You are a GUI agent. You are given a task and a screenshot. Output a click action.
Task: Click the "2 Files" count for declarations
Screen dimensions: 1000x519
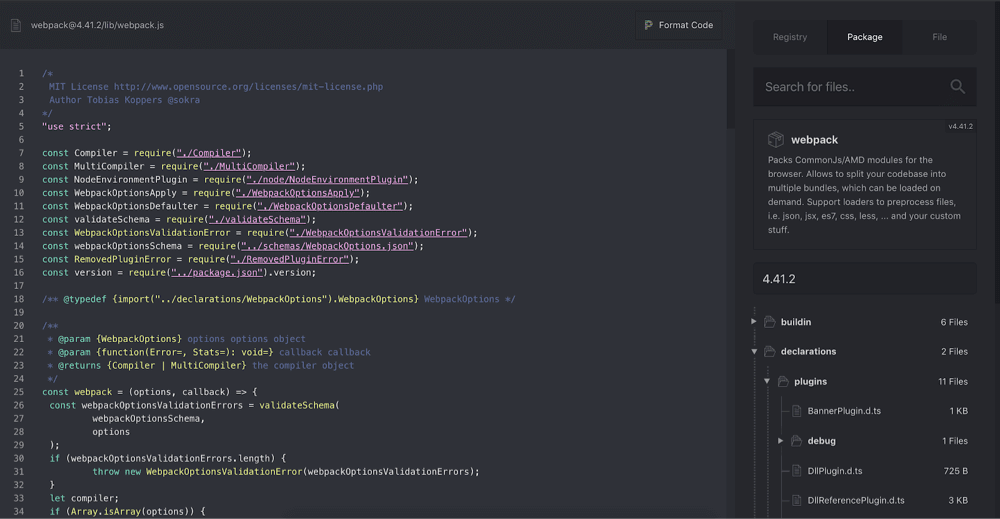click(x=954, y=351)
